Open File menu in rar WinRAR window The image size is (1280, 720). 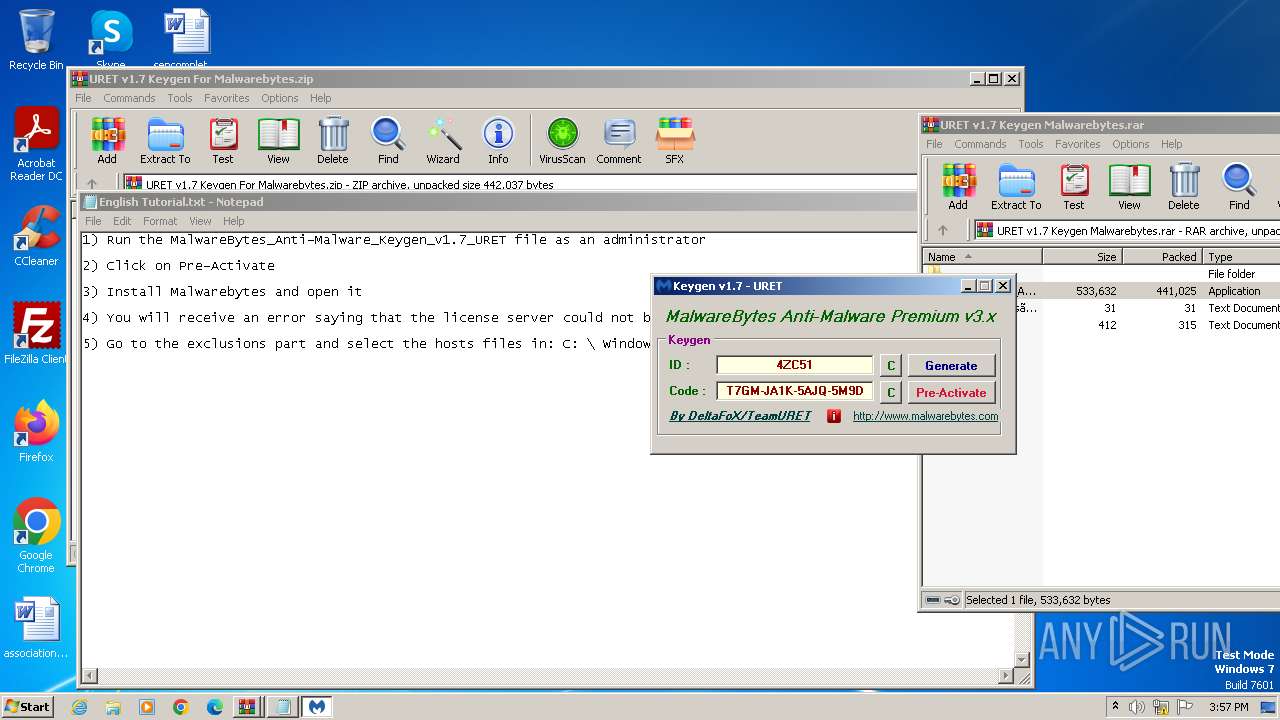click(x=934, y=144)
